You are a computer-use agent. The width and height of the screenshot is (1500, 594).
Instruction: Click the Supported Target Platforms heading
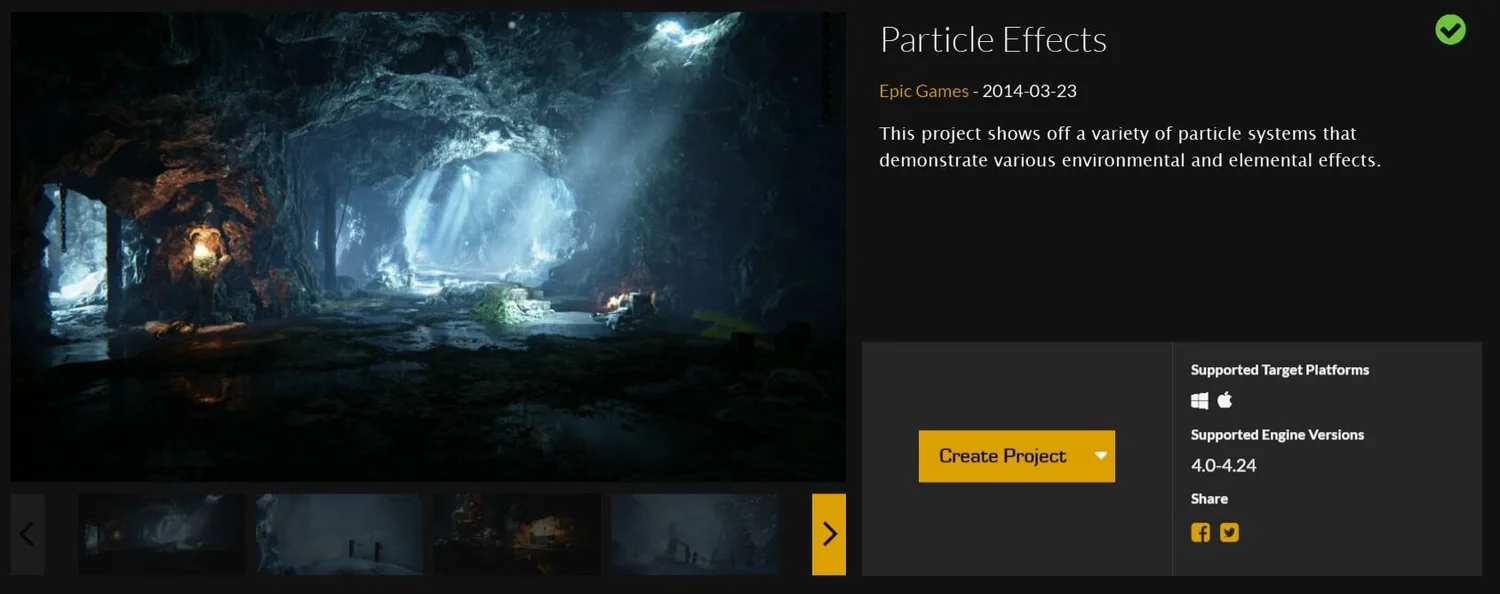tap(1282, 369)
